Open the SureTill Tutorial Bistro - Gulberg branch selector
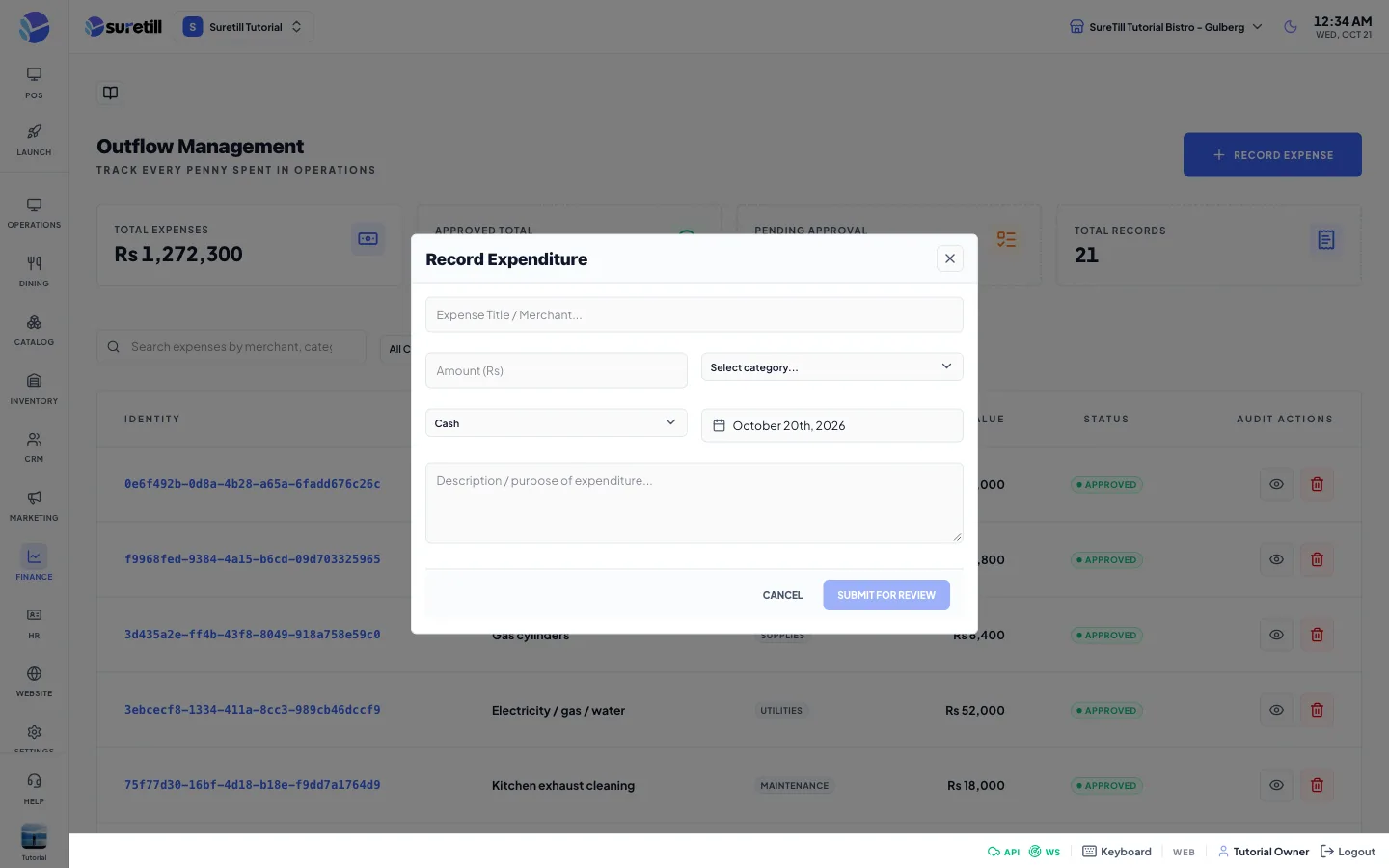The width and height of the screenshot is (1389, 868). pyautogui.click(x=1166, y=27)
